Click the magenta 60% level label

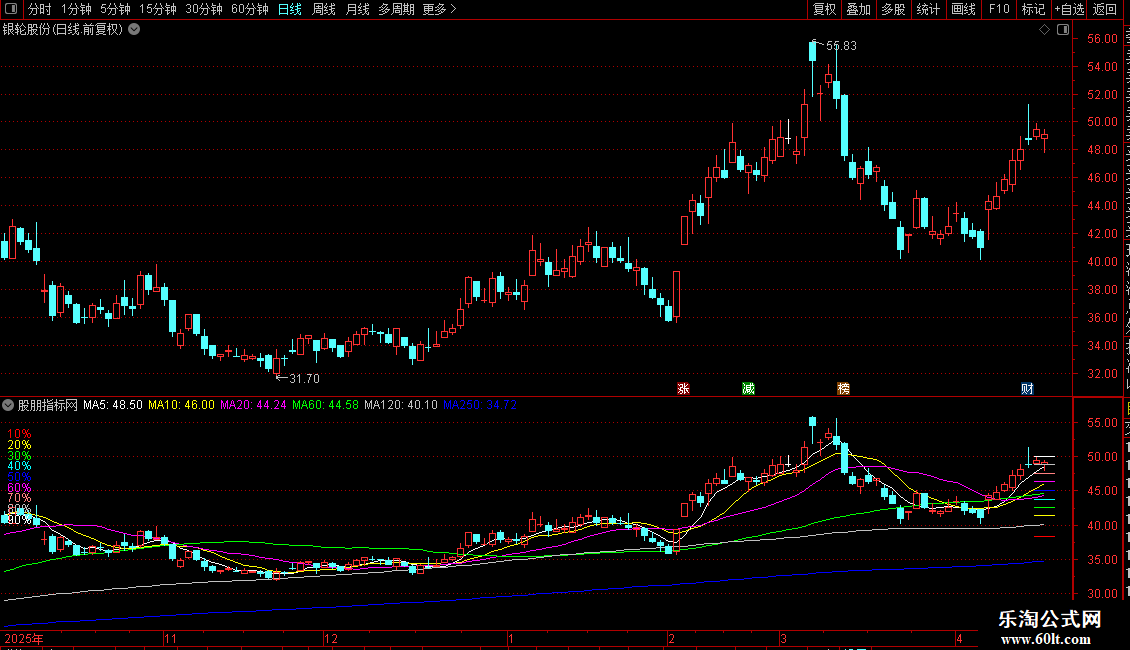coord(19,488)
